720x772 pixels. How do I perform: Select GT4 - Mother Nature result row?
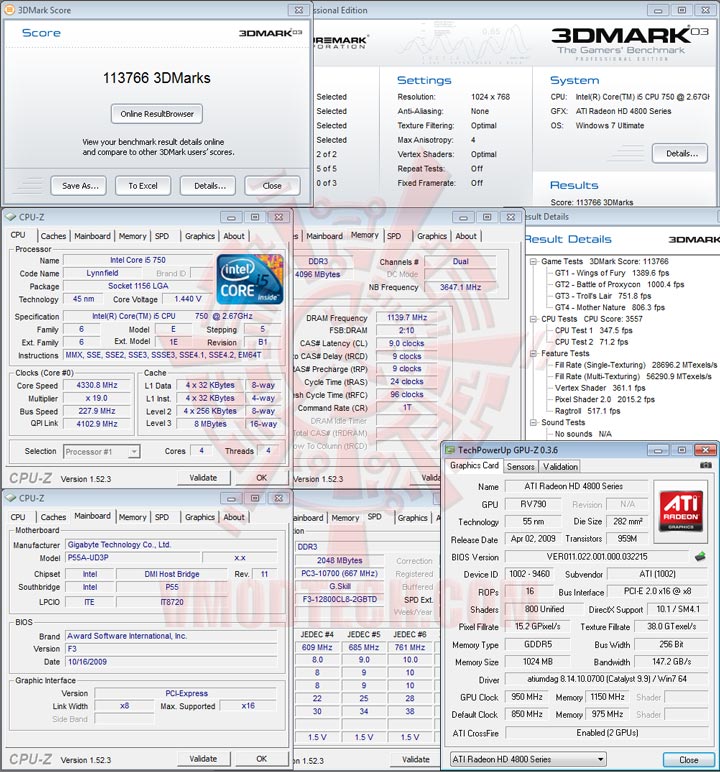[x=610, y=307]
